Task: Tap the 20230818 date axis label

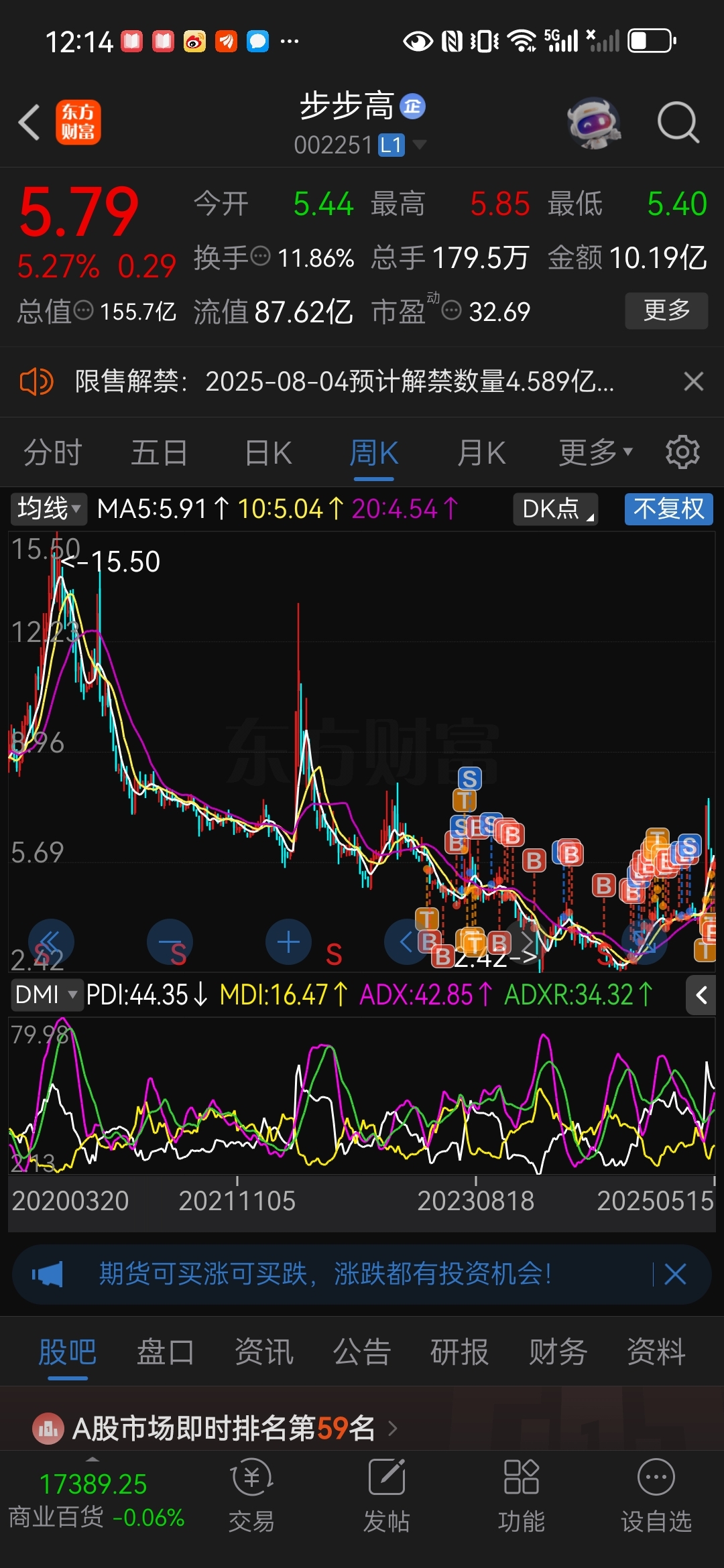Action: click(x=476, y=1201)
